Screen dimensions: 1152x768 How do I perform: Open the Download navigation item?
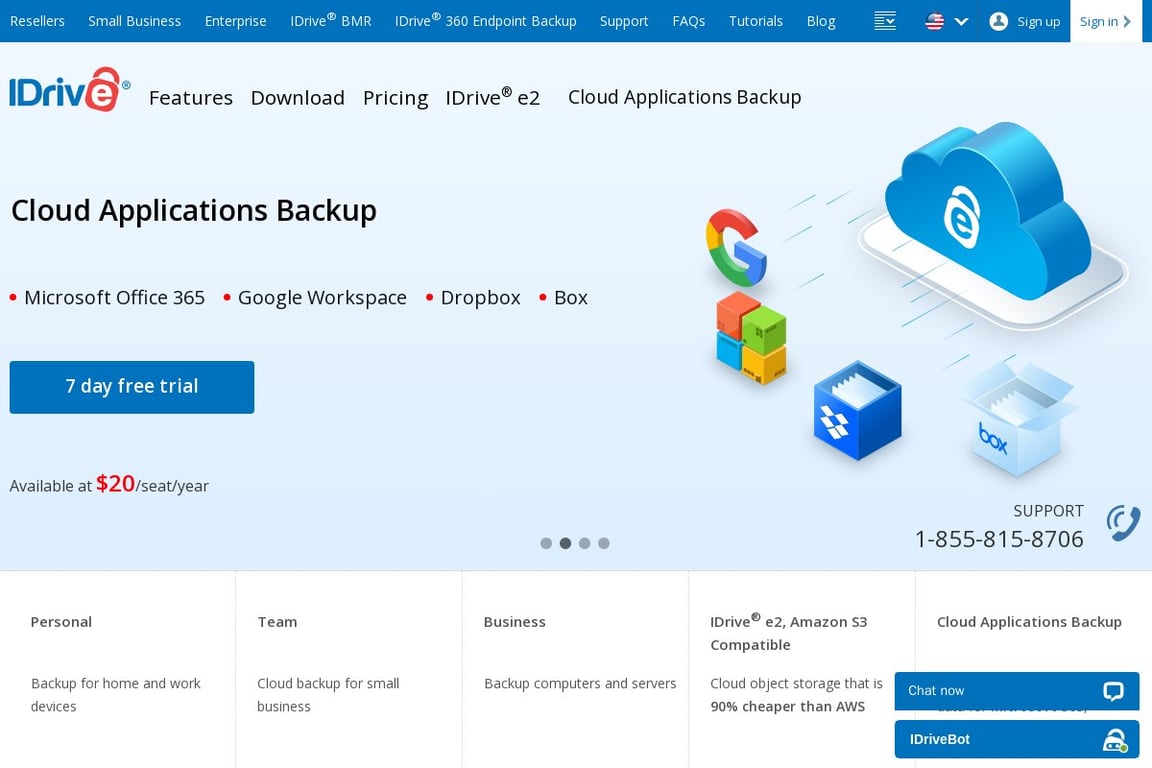(298, 98)
